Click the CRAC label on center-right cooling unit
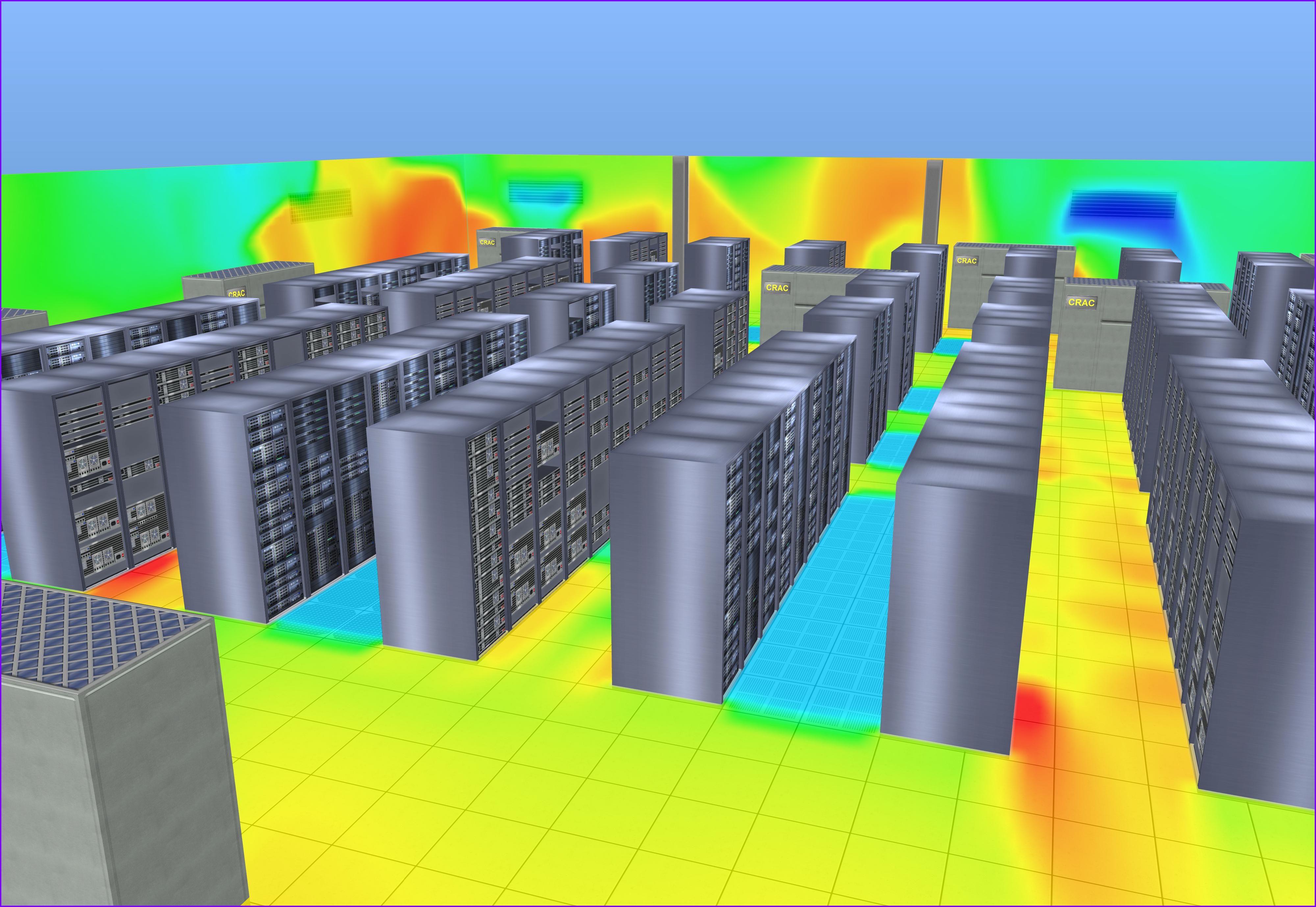 [776, 288]
